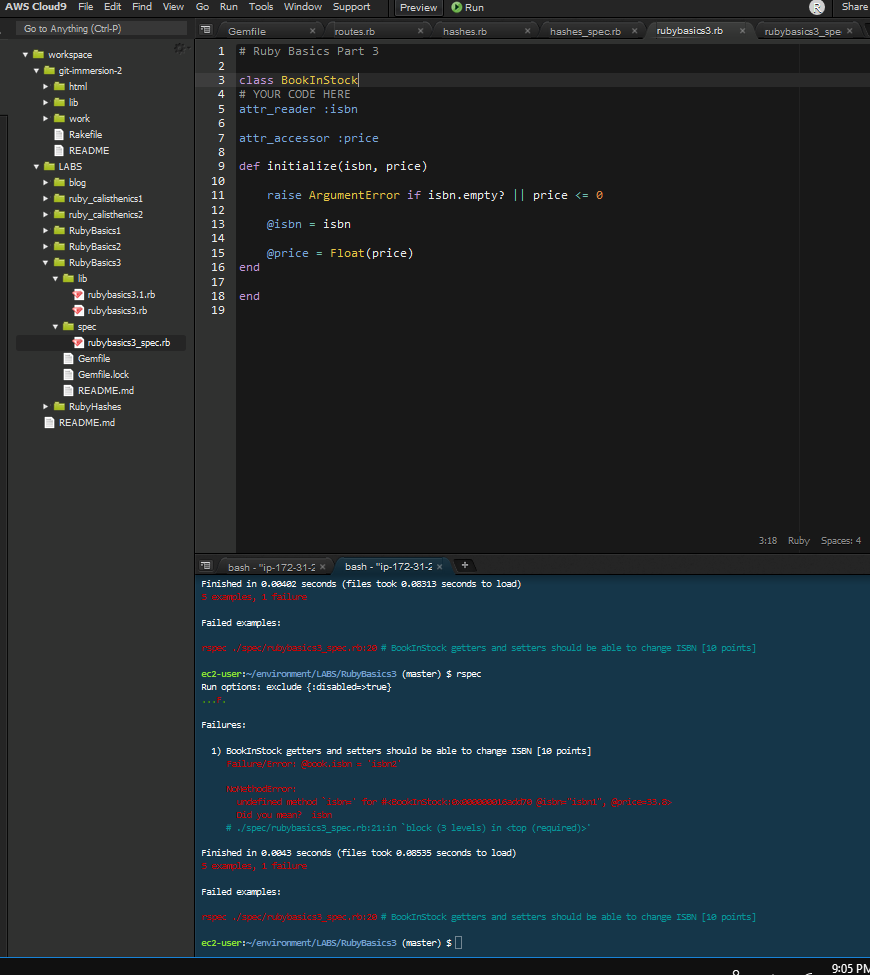870x975 pixels.
Task: Click the editor pane tab list icon
Action: [206, 29]
